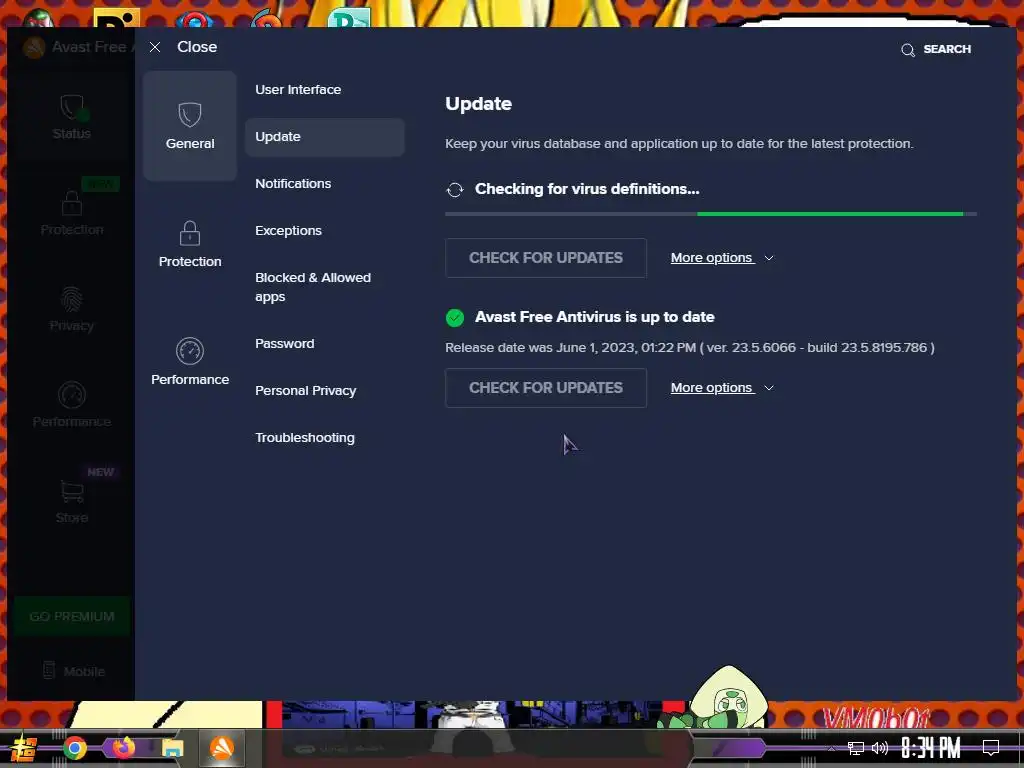Open Status in the dimmed Avast sidebar

(71, 118)
